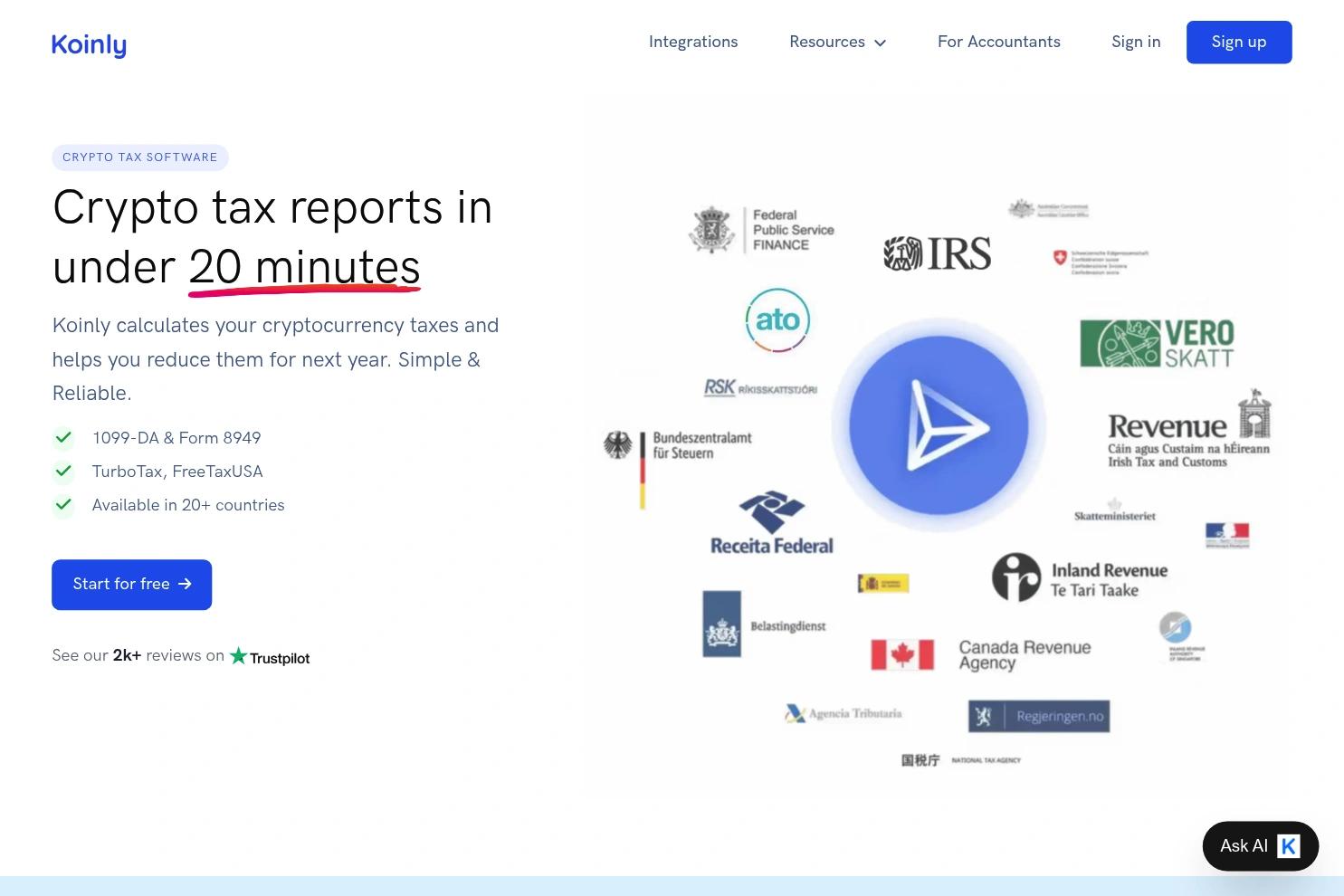Go to For Accountants page

tap(999, 42)
